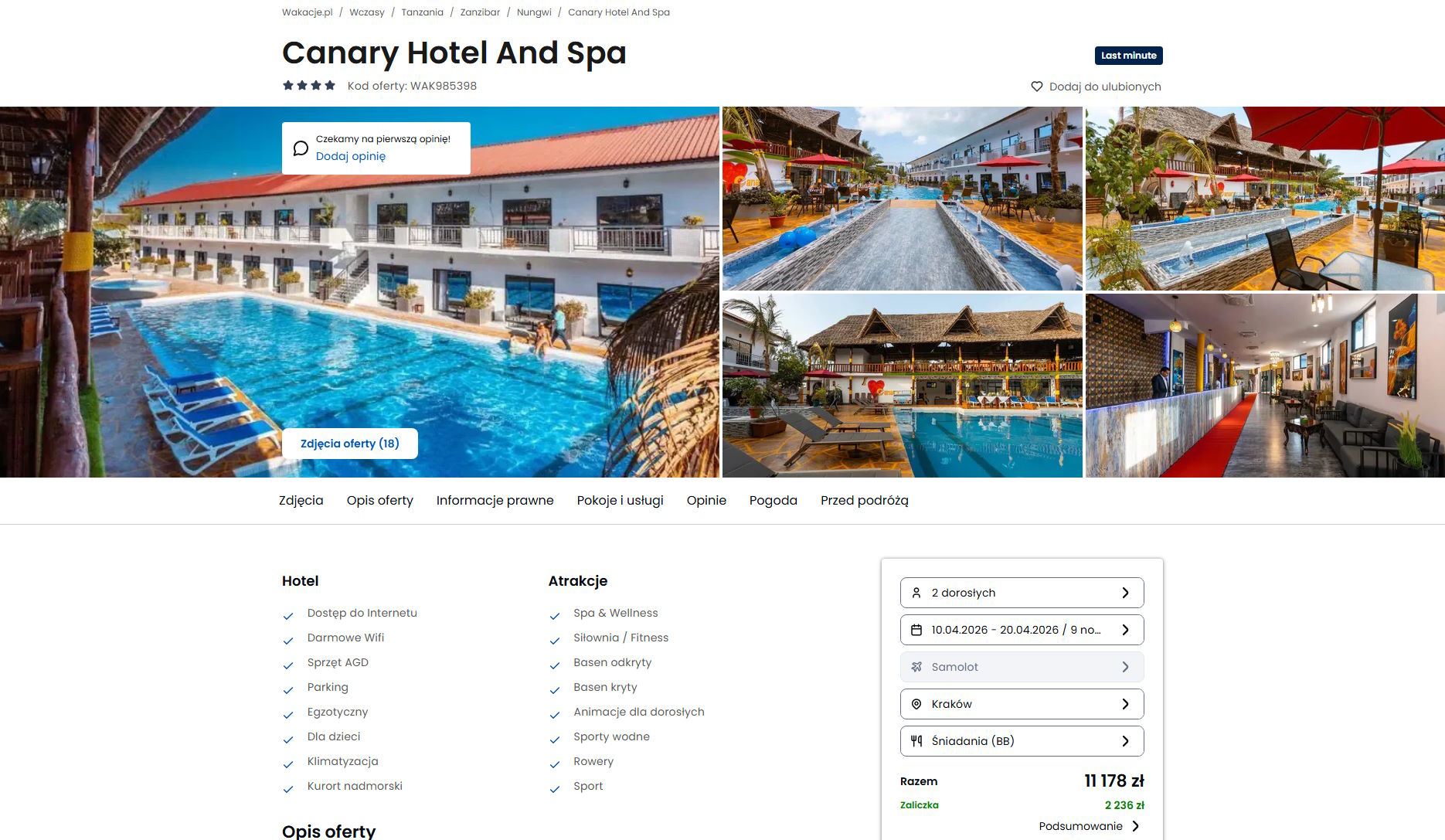The image size is (1445, 840).
Task: Click the hotel star rating icons
Action: tap(309, 86)
